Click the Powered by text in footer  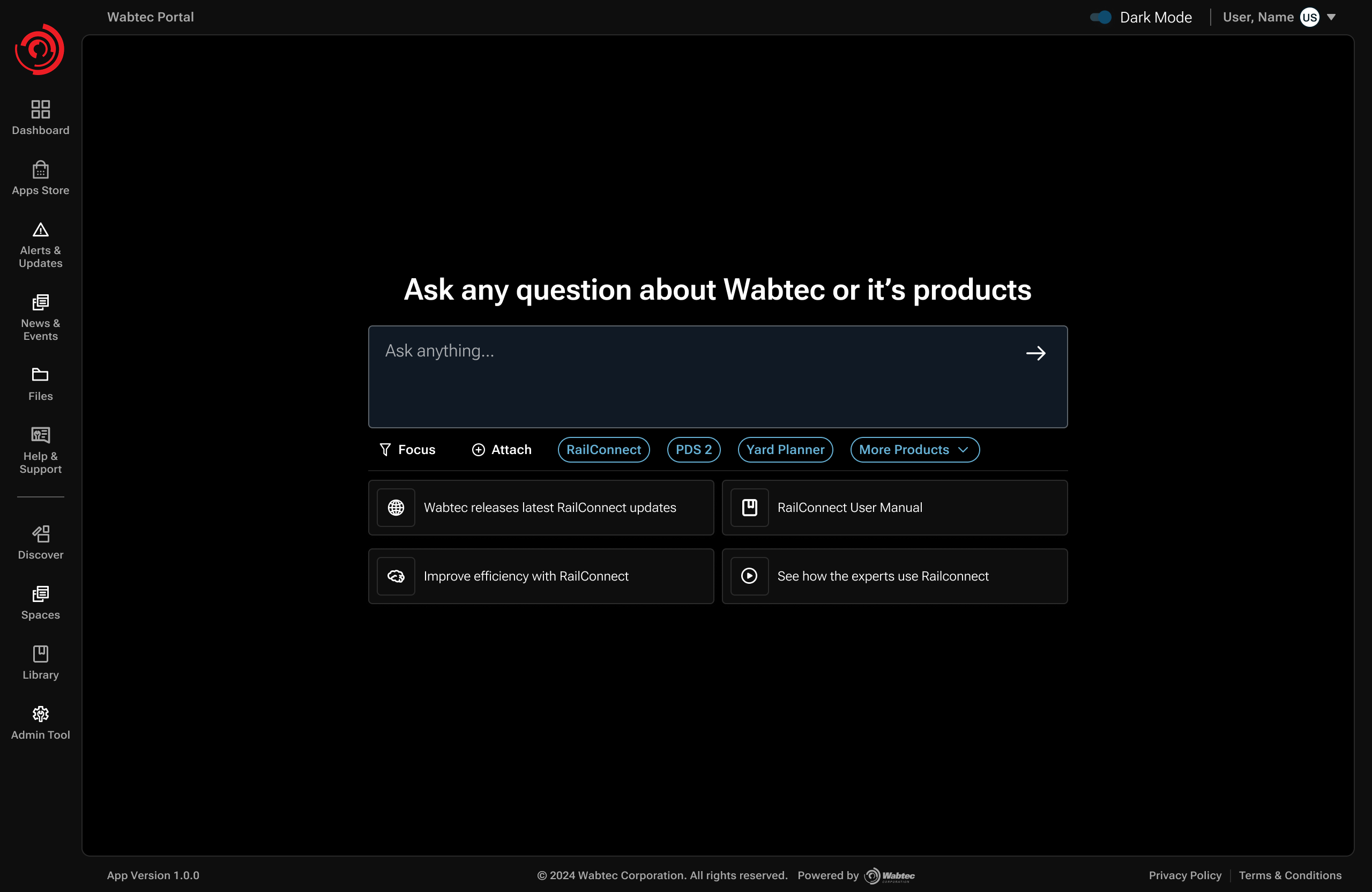[x=828, y=875]
